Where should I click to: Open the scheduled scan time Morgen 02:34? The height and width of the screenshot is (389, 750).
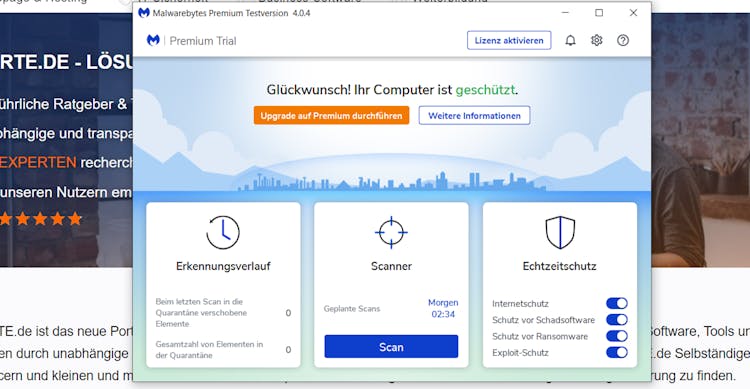pyautogui.click(x=443, y=309)
